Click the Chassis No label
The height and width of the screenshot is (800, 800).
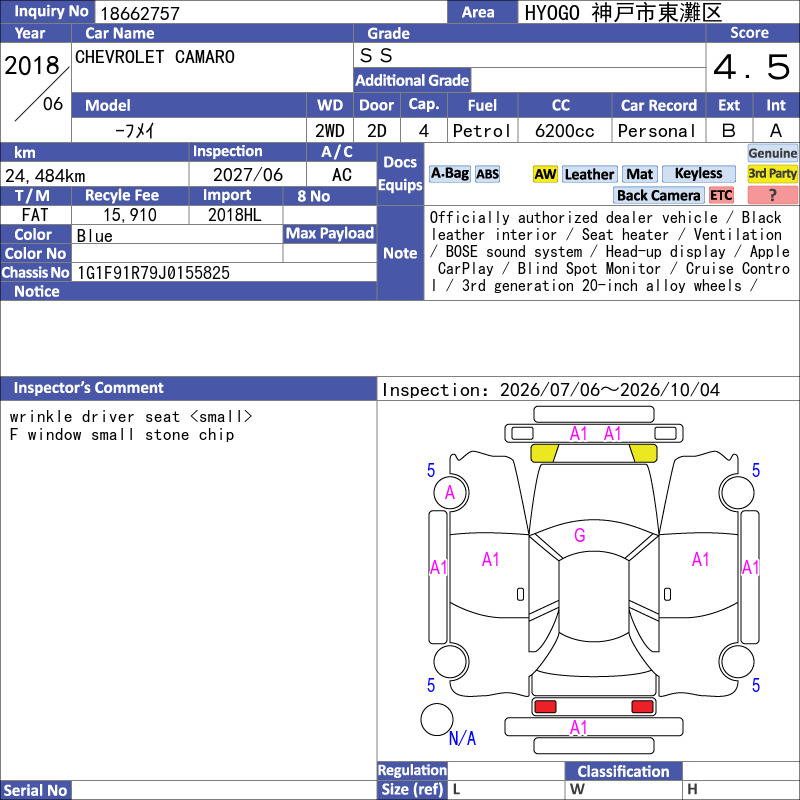coord(35,272)
